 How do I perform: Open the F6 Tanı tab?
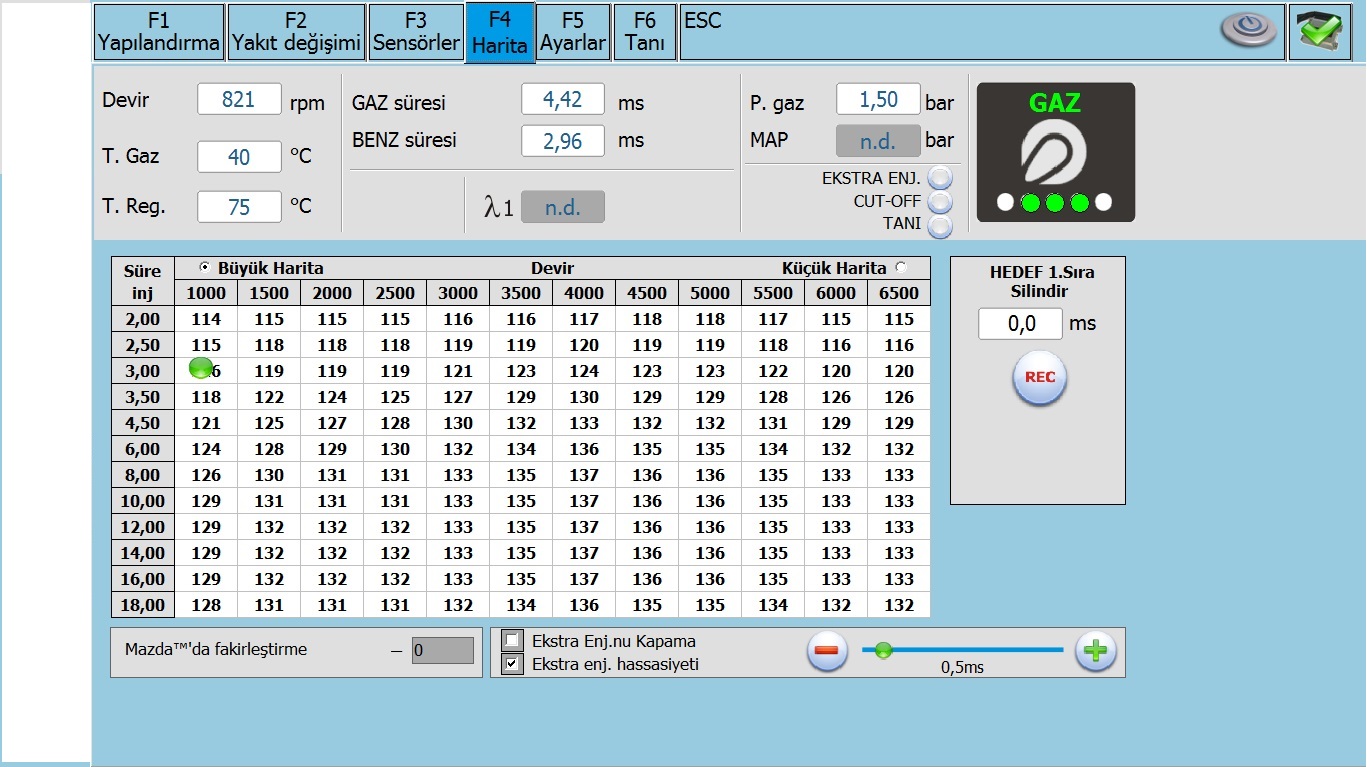click(645, 32)
